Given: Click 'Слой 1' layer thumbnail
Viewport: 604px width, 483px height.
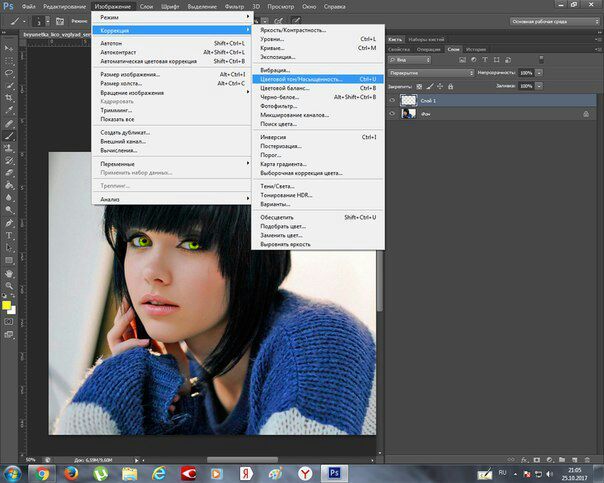Looking at the screenshot, I should (x=408, y=101).
